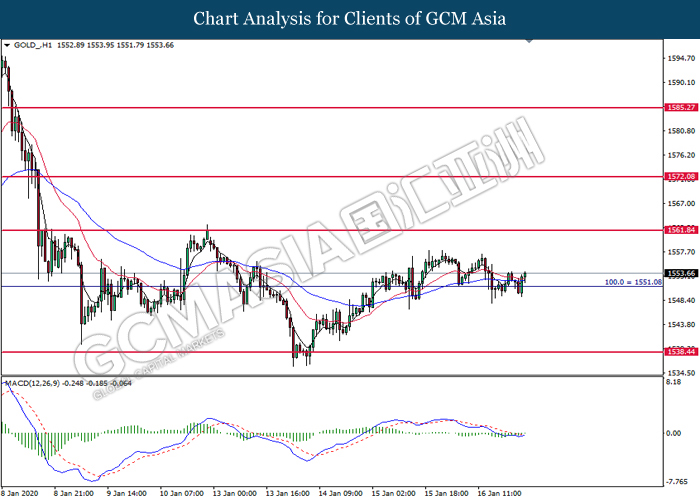Click the current price tag 1553.66
The width and height of the screenshot is (700, 500).
pyautogui.click(x=681, y=273)
